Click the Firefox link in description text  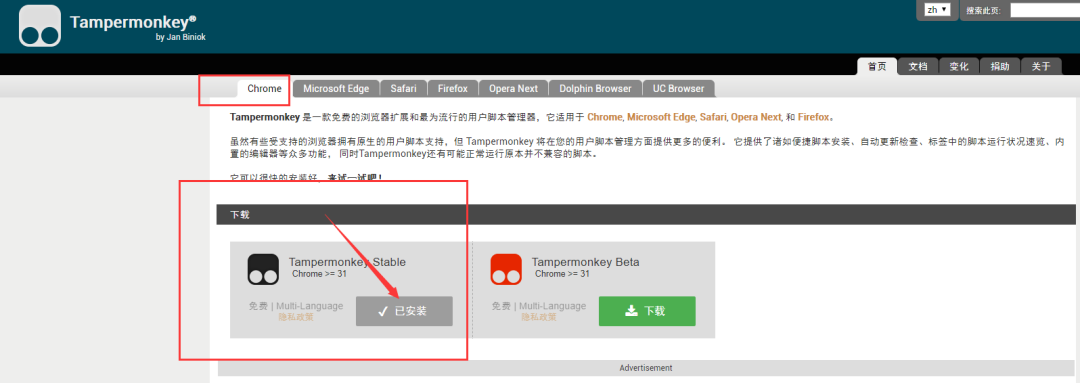coord(813,117)
